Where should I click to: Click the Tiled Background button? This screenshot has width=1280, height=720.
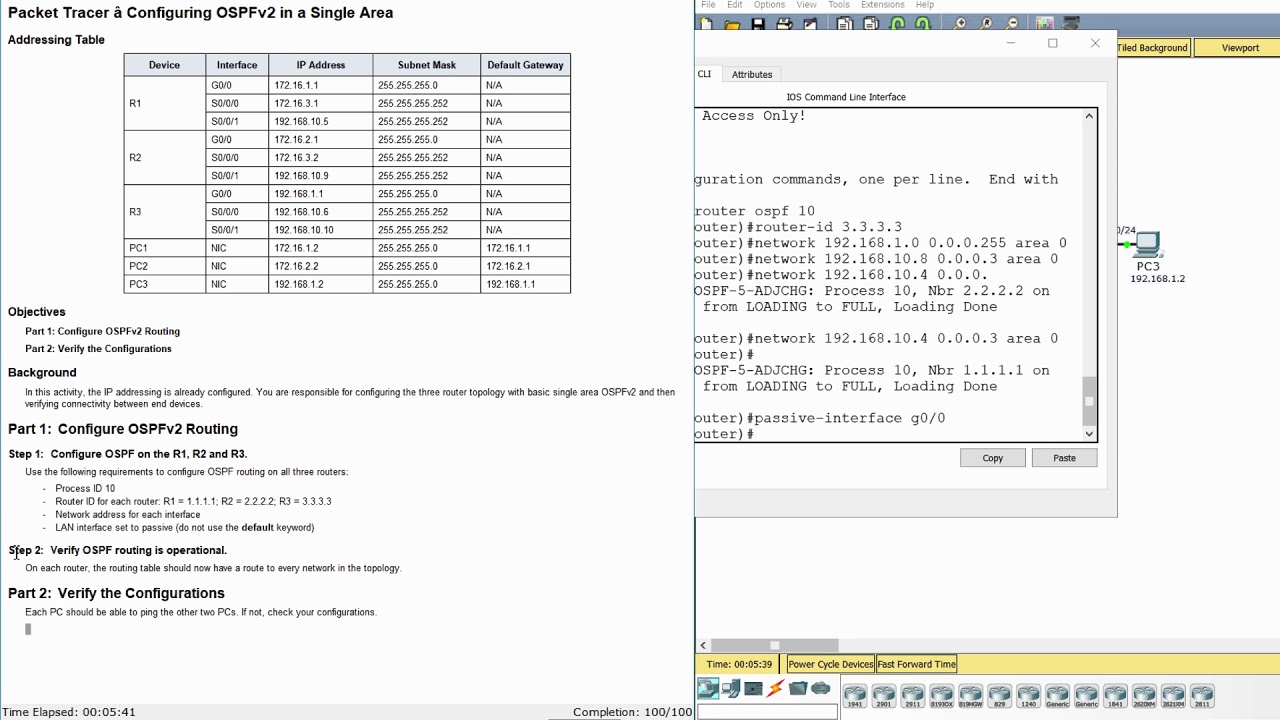click(x=1152, y=47)
